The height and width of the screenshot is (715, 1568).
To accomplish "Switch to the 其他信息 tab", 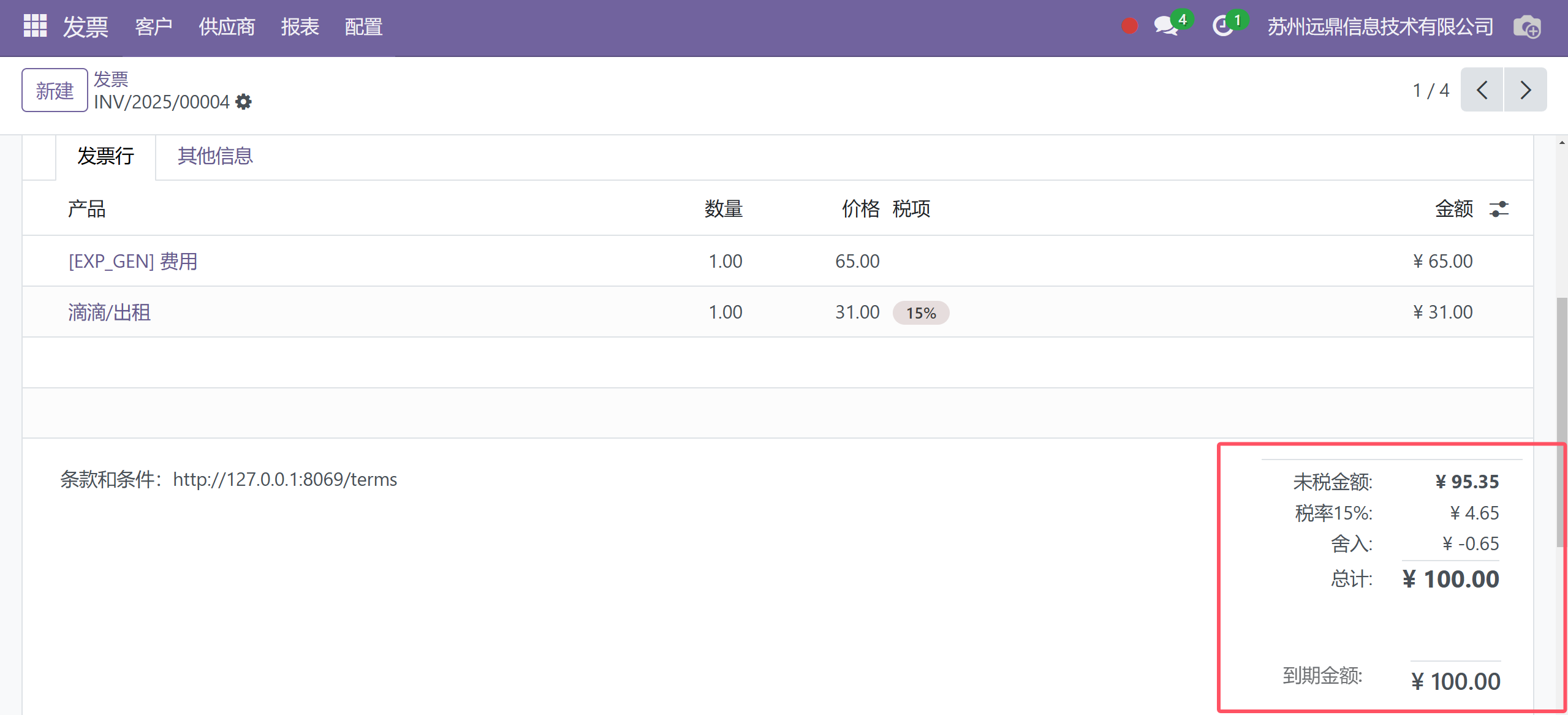I will tap(215, 156).
